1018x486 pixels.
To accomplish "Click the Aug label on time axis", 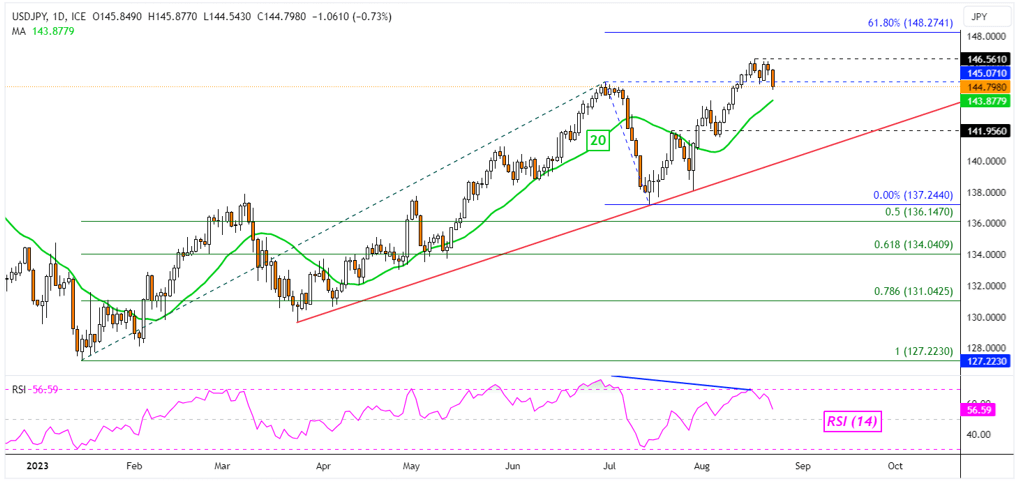I will coord(702,465).
